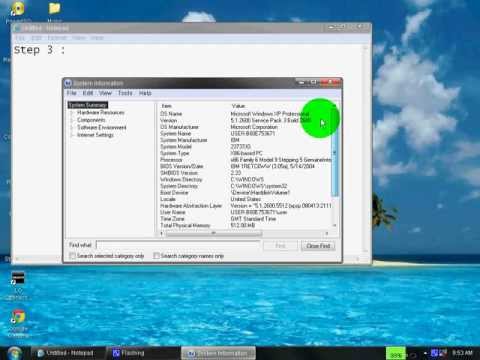Image resolution: width=480 pixels, height=360 pixels.
Task: Open the Help menu in System Information
Action: click(x=145, y=93)
